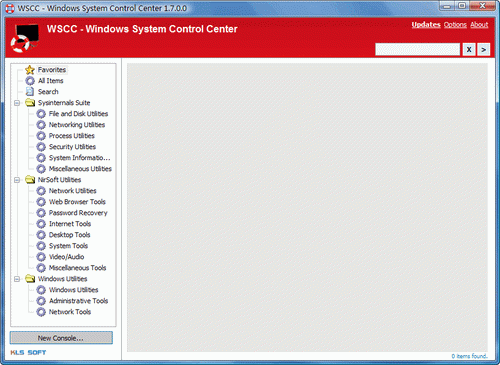Select Desktop Tools label
The image size is (500, 365).
point(70,235)
